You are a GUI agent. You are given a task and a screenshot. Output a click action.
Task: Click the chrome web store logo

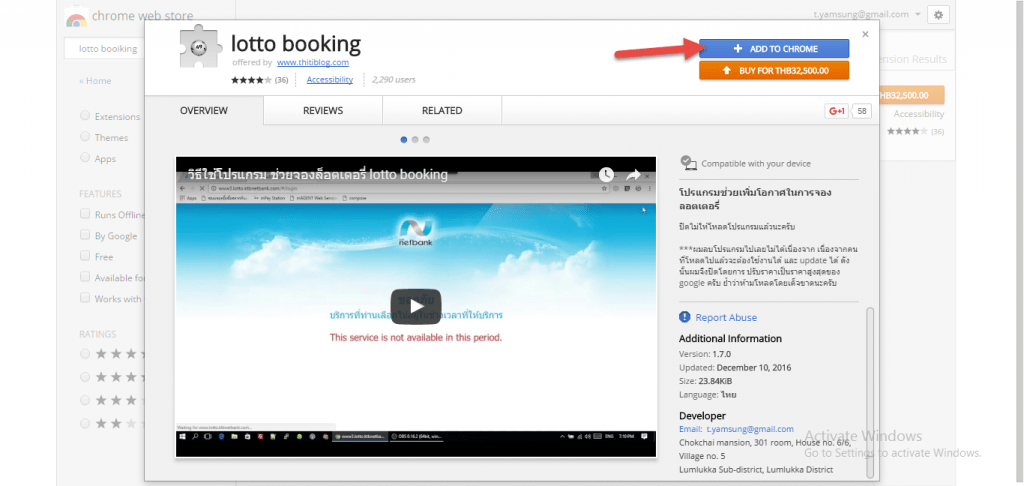[x=75, y=19]
